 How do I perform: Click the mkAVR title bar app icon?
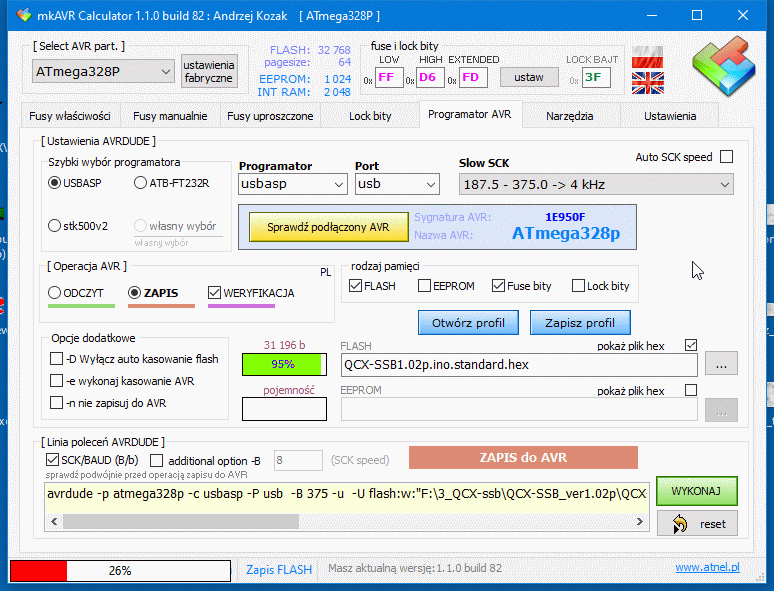point(24,15)
